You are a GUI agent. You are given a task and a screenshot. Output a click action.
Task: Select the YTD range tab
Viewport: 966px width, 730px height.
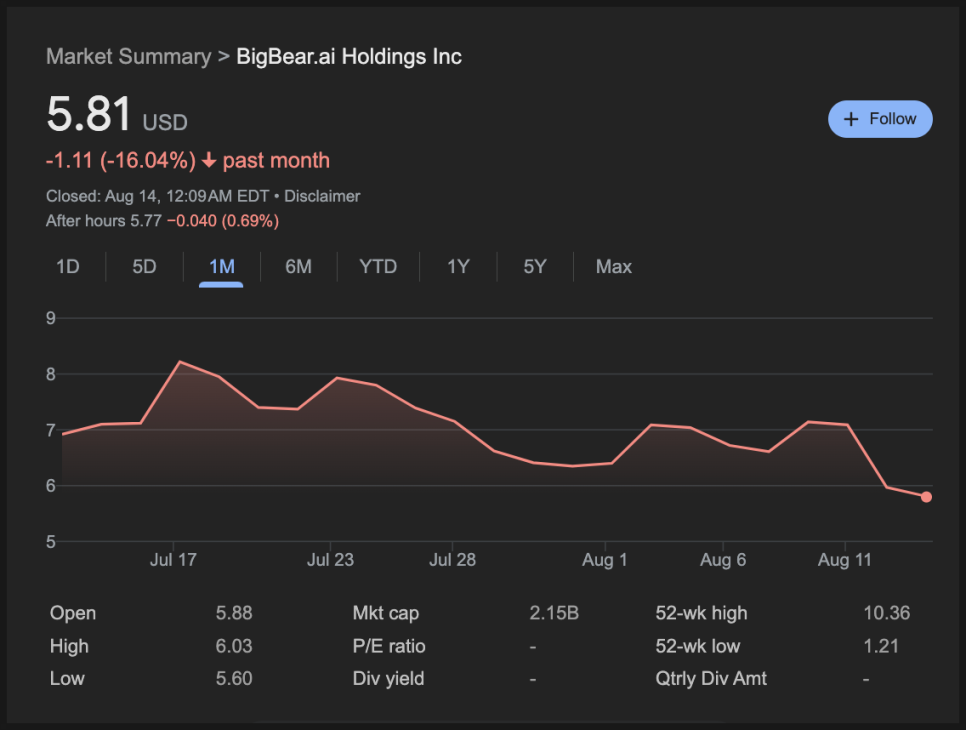pyautogui.click(x=378, y=267)
